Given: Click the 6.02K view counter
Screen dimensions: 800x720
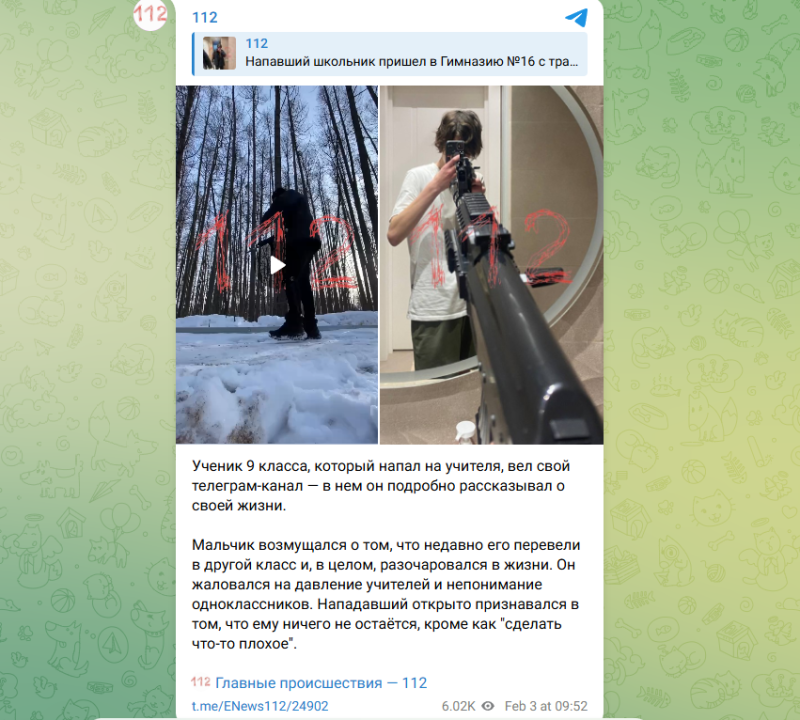Looking at the screenshot, I should tap(458, 706).
